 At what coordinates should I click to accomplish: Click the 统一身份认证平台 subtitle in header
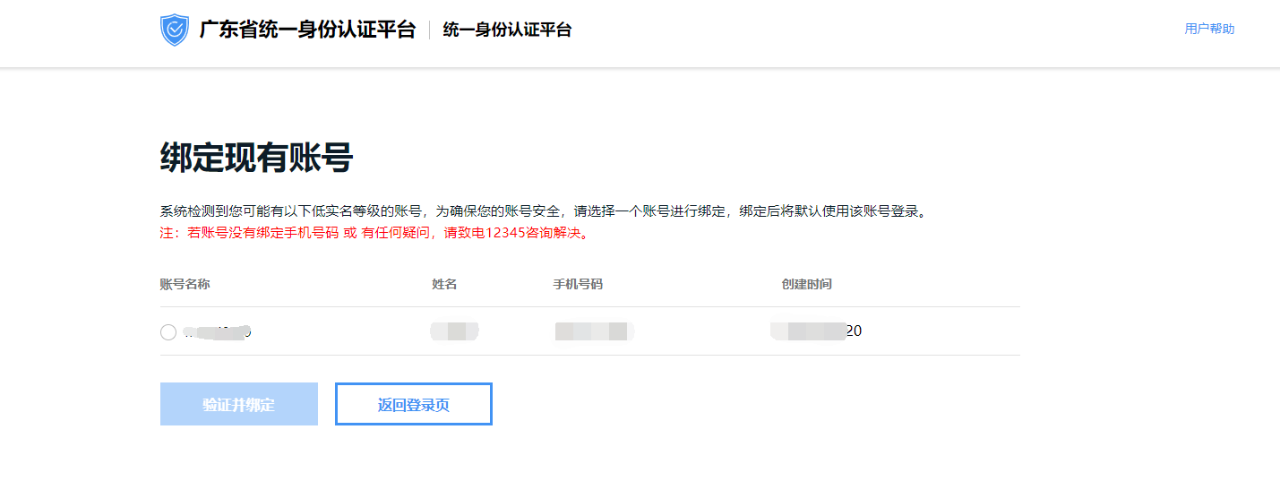pyautogui.click(x=507, y=30)
